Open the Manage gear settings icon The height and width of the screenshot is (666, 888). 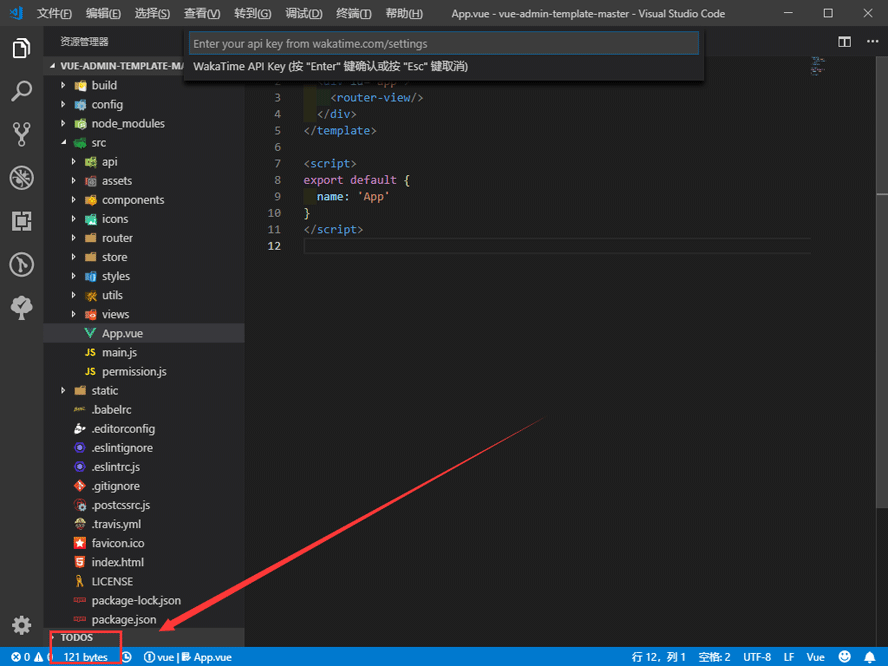22,625
